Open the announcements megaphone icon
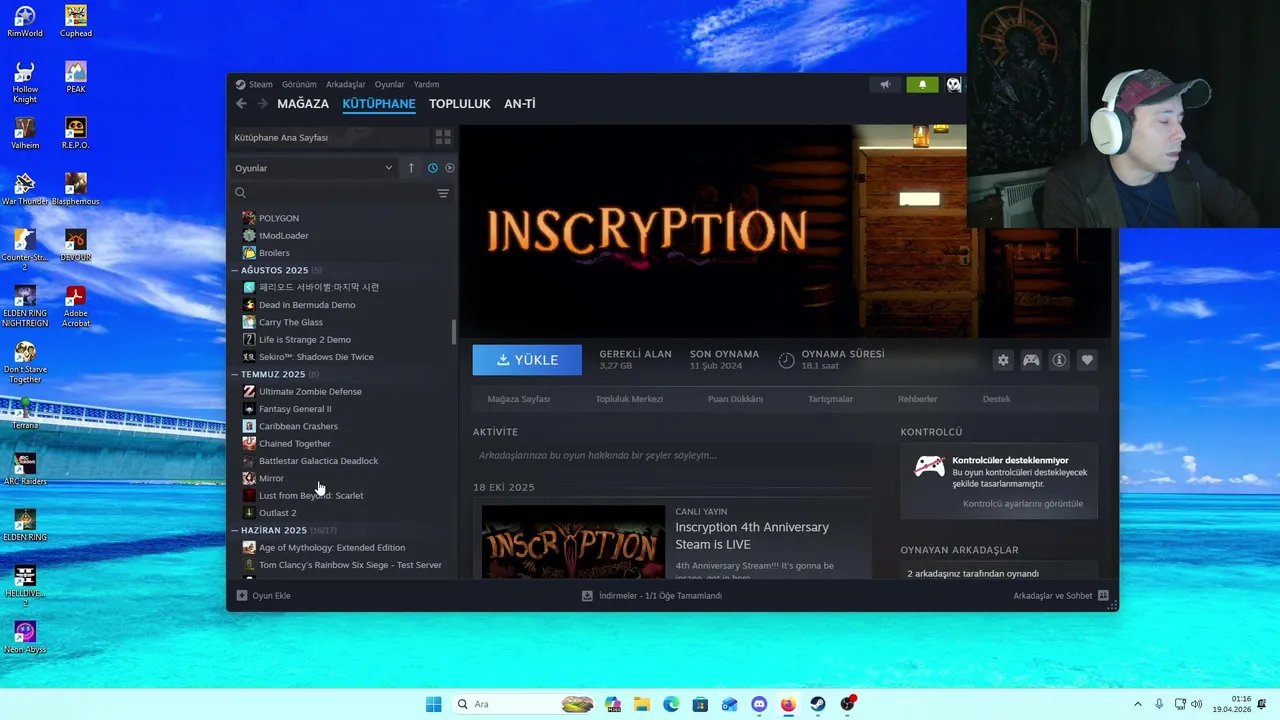1280x720 pixels. [x=885, y=85]
